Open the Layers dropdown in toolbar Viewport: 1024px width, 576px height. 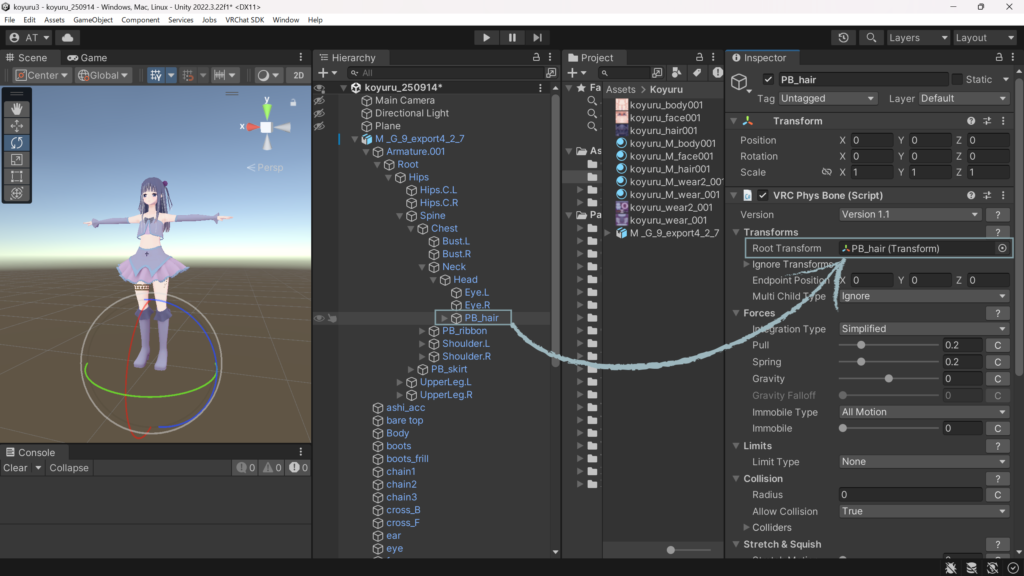point(916,38)
